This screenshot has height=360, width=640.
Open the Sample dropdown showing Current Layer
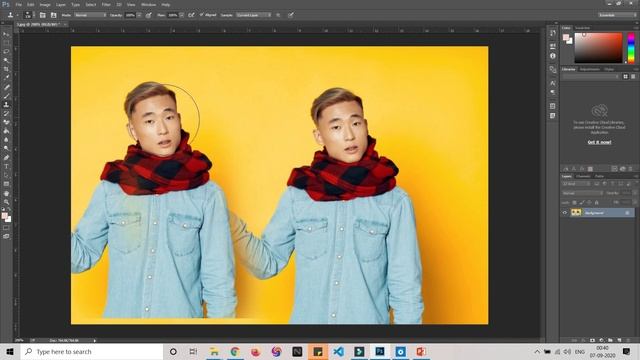point(253,15)
